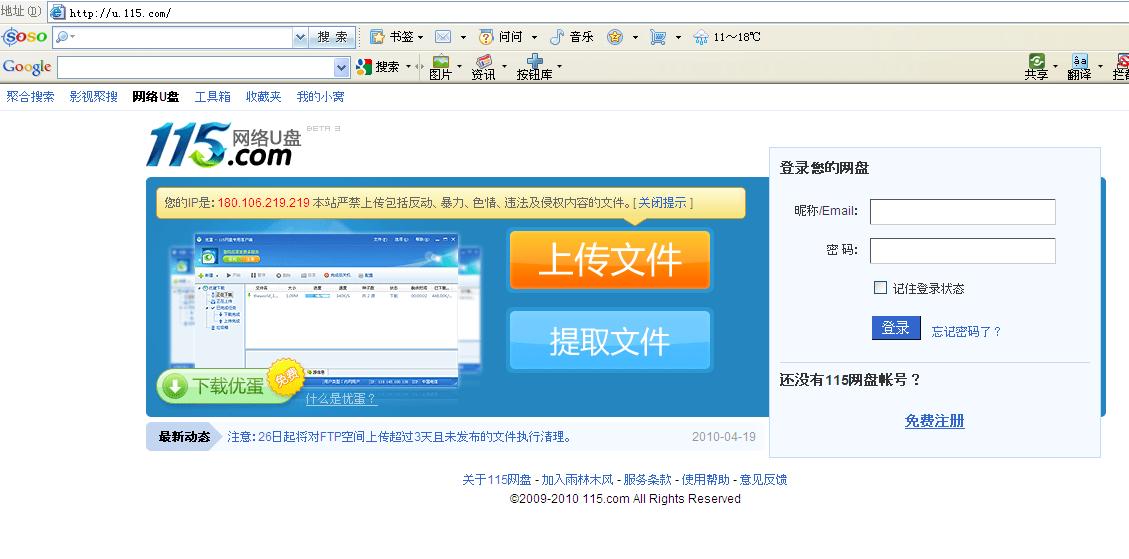Open the 图片 dropdown arrow
This screenshot has height=559, width=1129.
[459, 67]
